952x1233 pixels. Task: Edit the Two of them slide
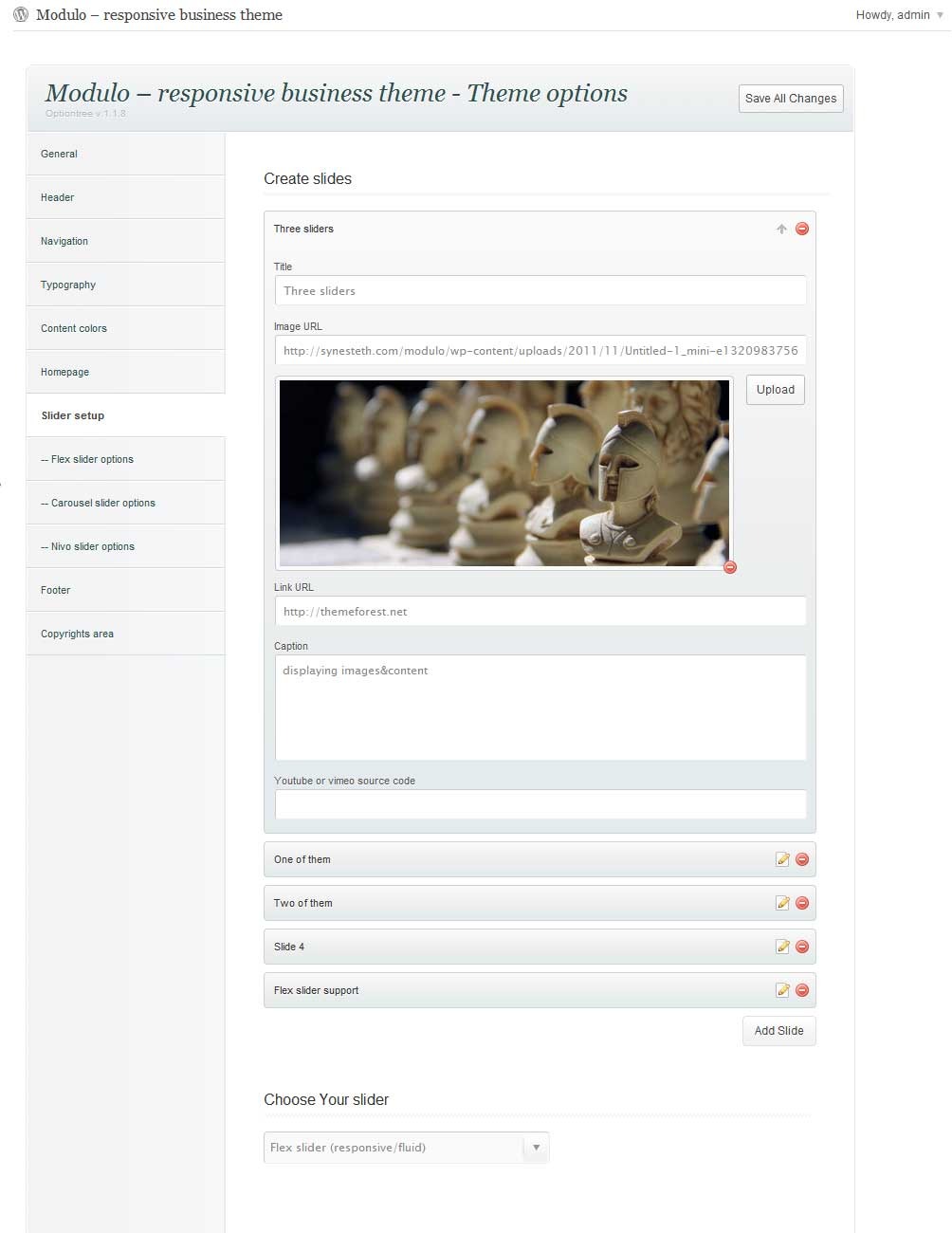pos(782,903)
